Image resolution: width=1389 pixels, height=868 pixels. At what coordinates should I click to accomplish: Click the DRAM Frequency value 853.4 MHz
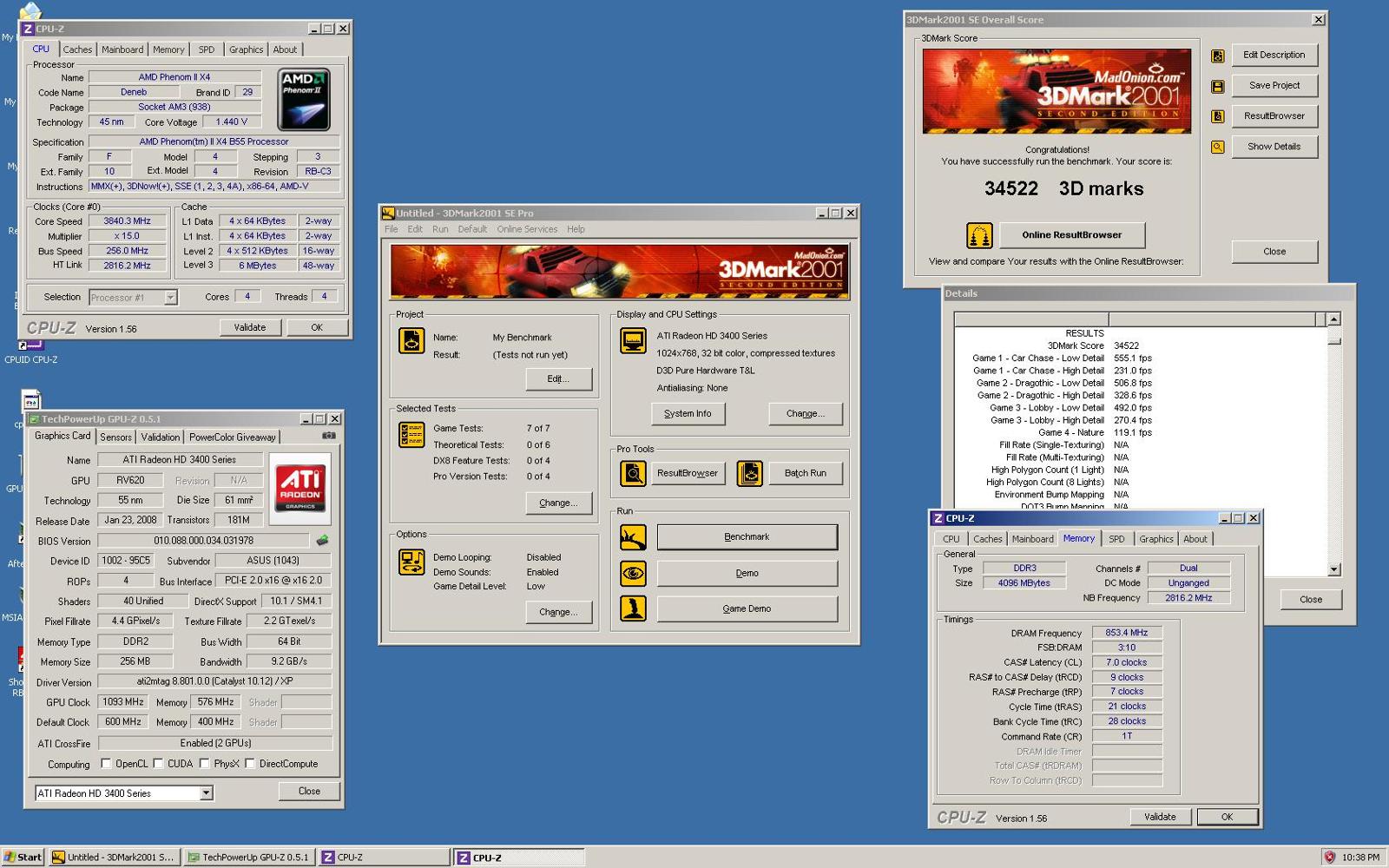click(1127, 633)
